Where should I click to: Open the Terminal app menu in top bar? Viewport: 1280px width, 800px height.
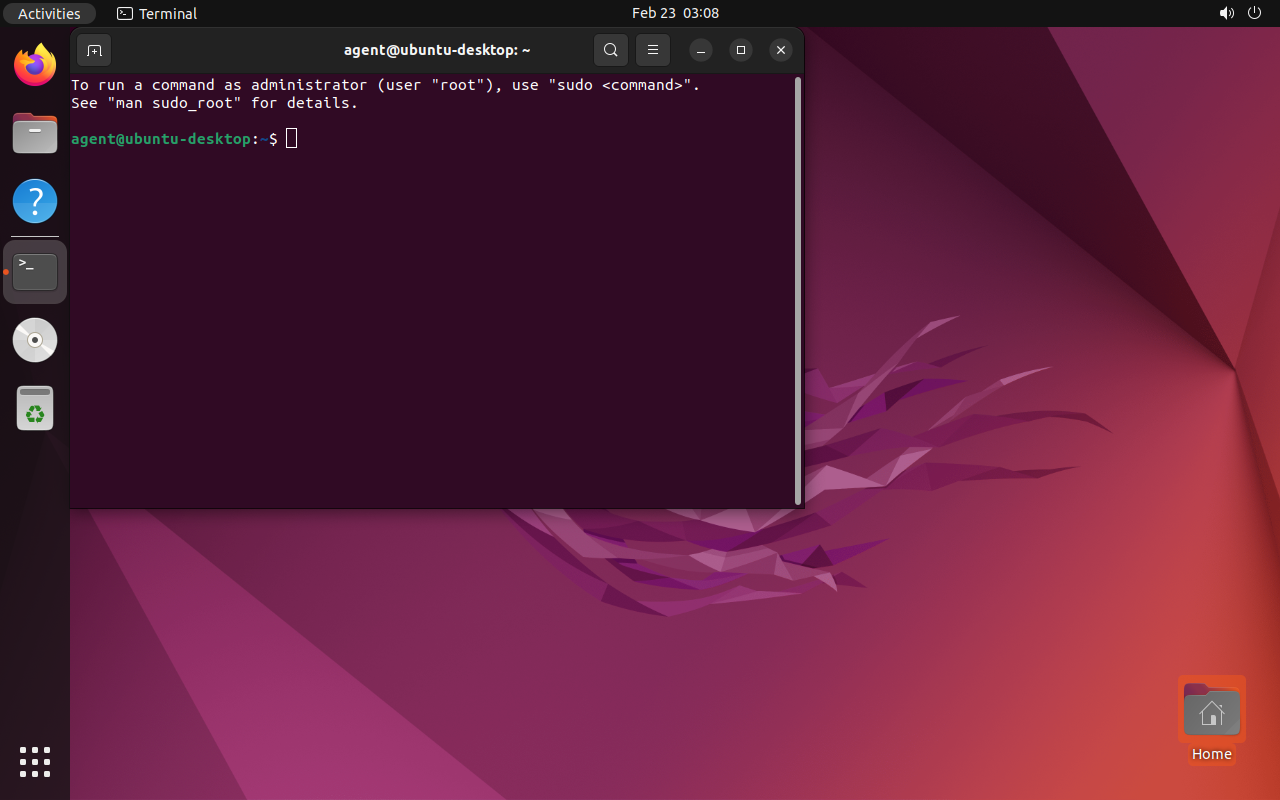point(157,13)
